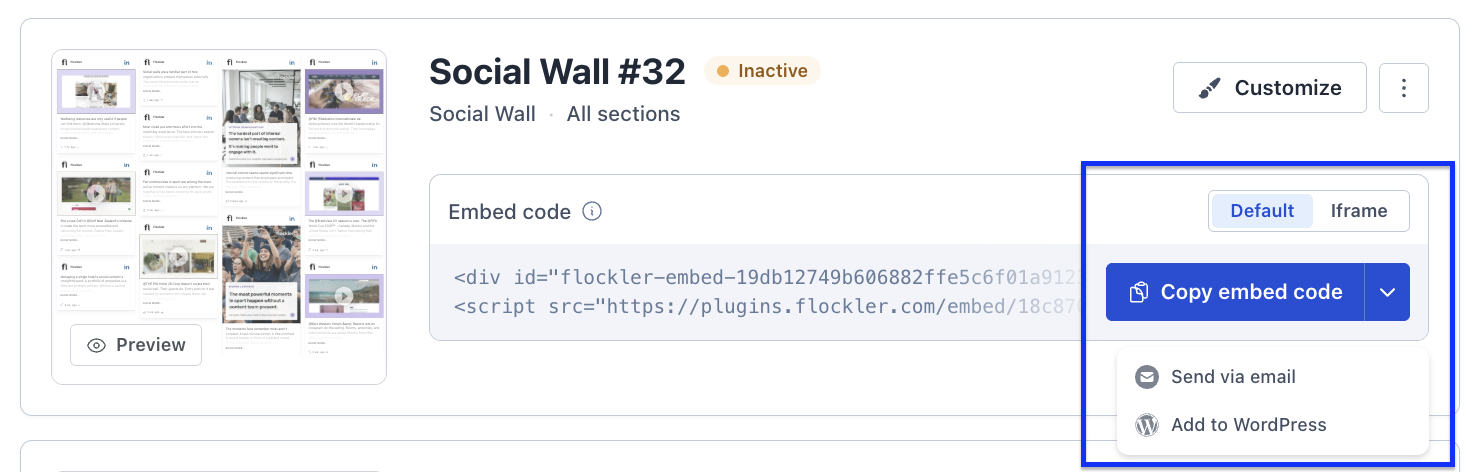Screen dimensions: 1474x472
Task: Click the Social Wall #32 title
Action: [x=557, y=72]
